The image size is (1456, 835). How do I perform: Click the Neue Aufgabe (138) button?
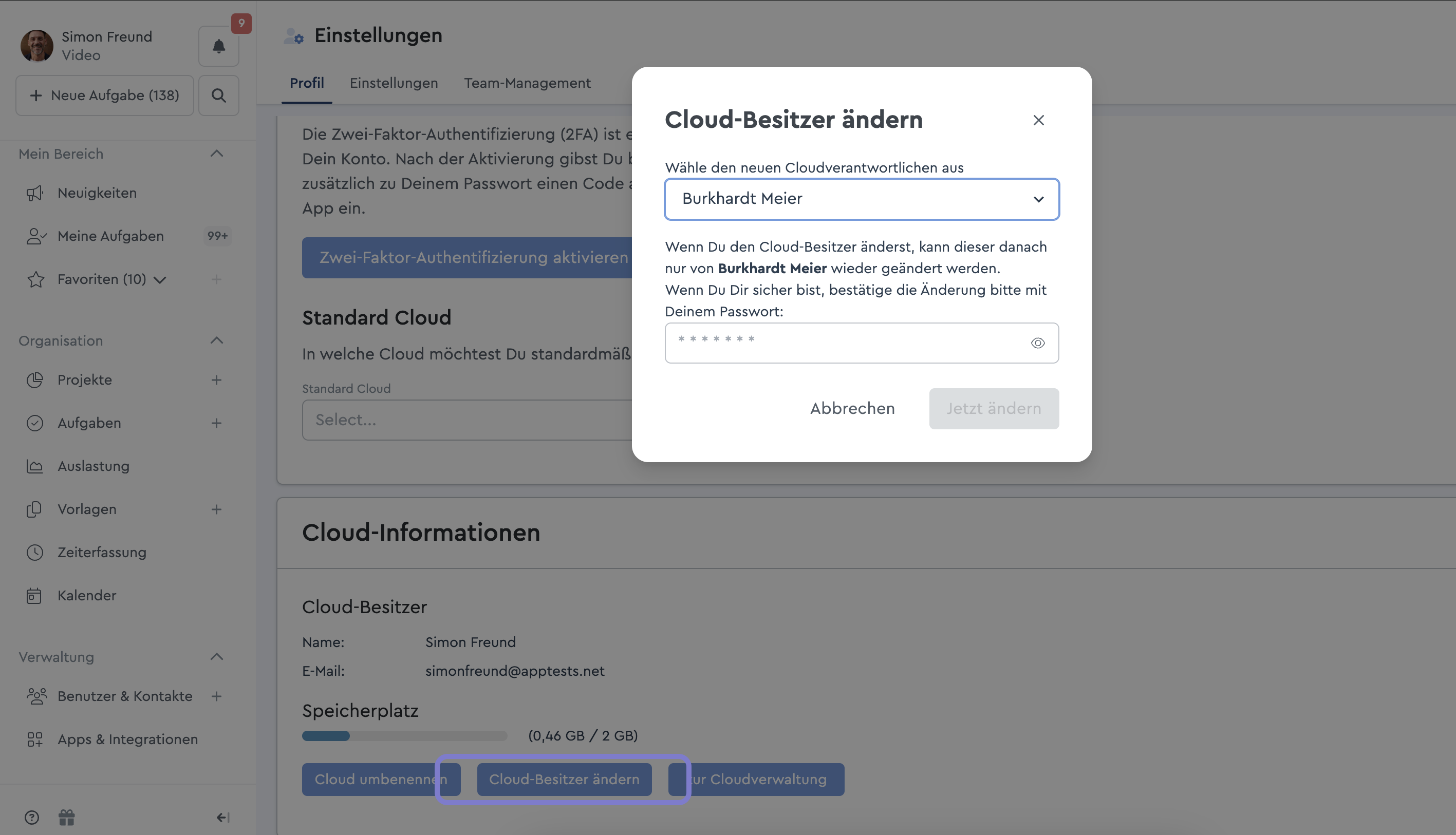pyautogui.click(x=104, y=95)
